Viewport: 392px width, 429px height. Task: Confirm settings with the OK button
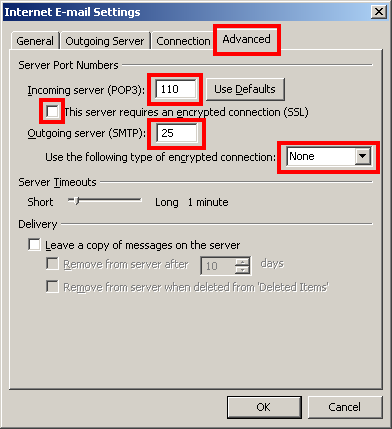264,407
